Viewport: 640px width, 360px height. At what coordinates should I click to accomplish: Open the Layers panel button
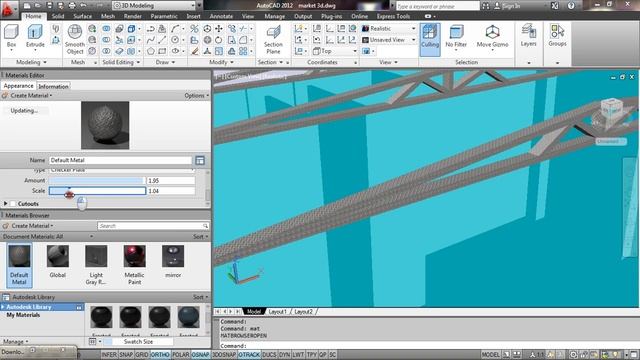click(528, 35)
